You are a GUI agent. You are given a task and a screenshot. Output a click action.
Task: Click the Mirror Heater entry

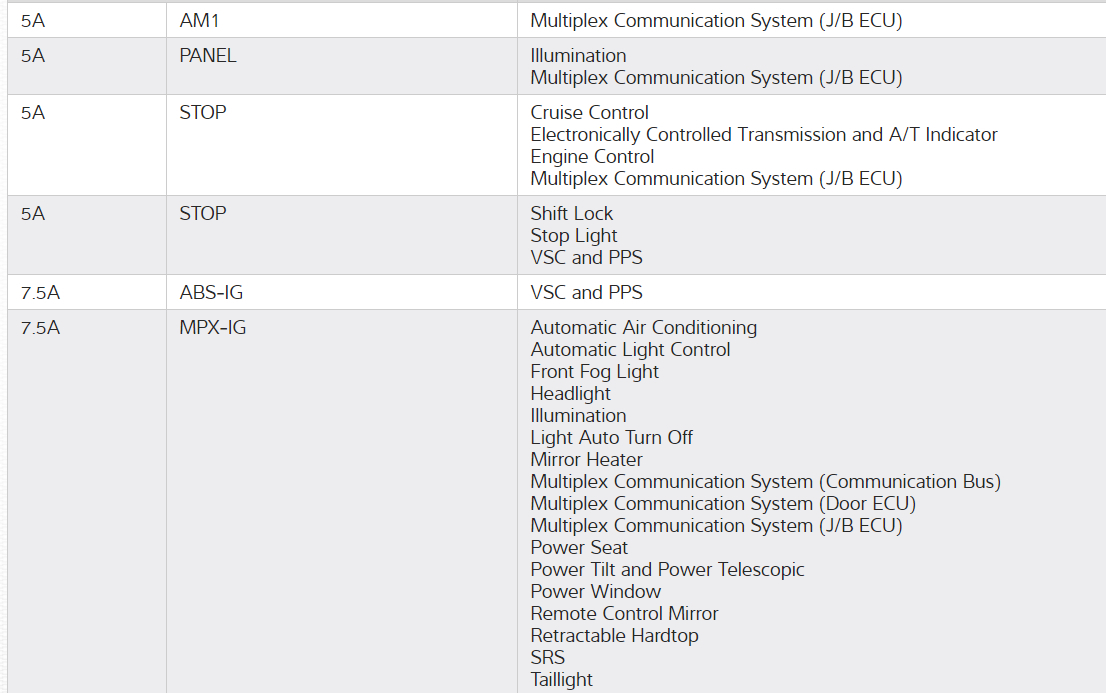coord(586,459)
